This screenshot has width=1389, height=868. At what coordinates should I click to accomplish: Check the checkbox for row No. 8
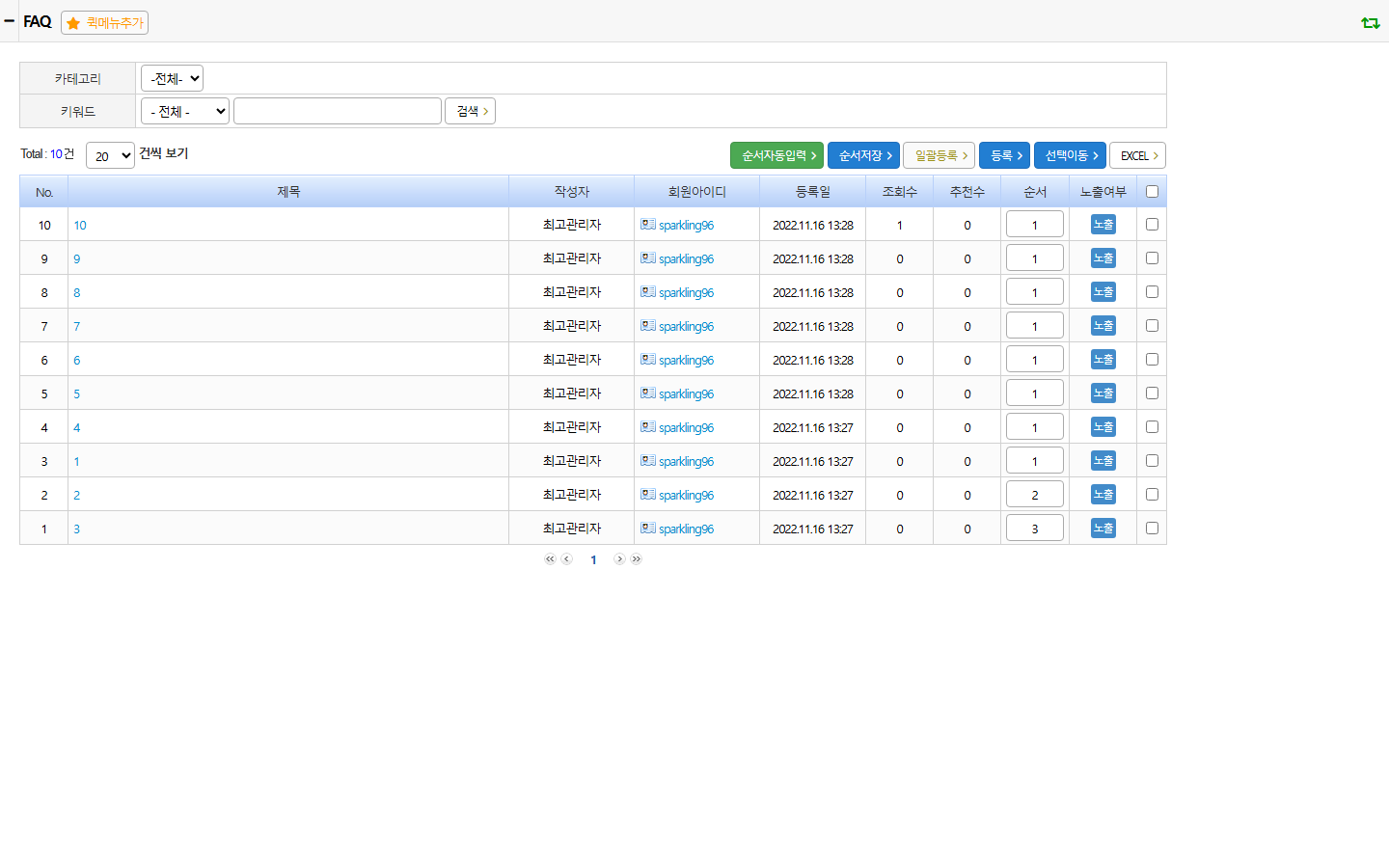1152,291
